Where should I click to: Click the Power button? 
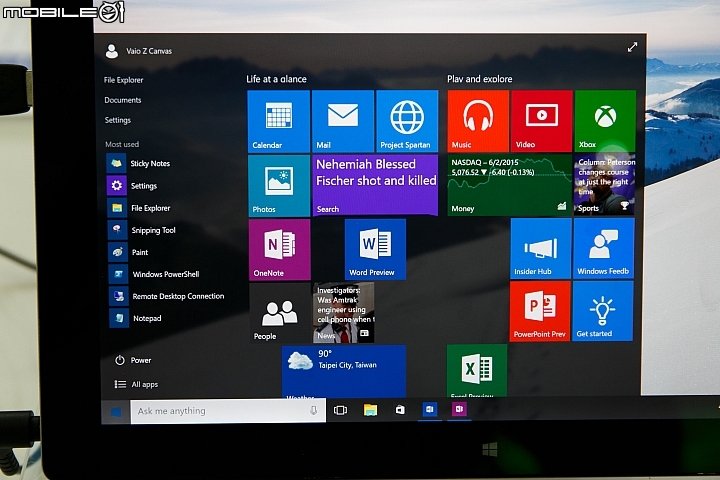[x=133, y=360]
